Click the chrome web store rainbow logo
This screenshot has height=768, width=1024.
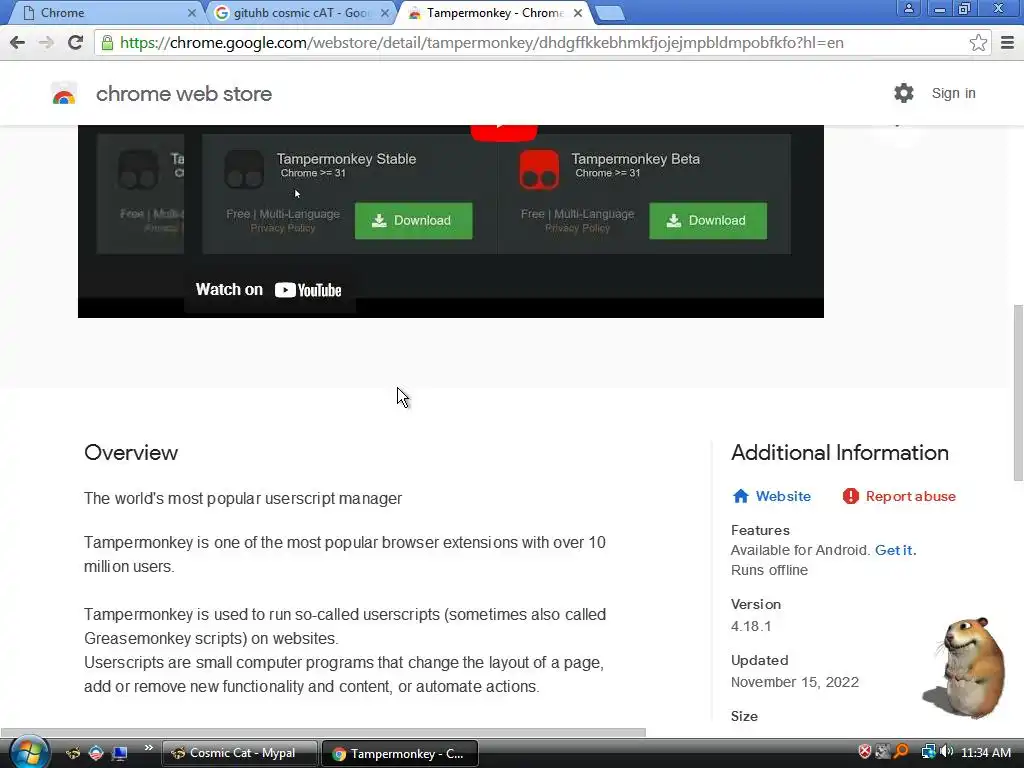[64, 93]
